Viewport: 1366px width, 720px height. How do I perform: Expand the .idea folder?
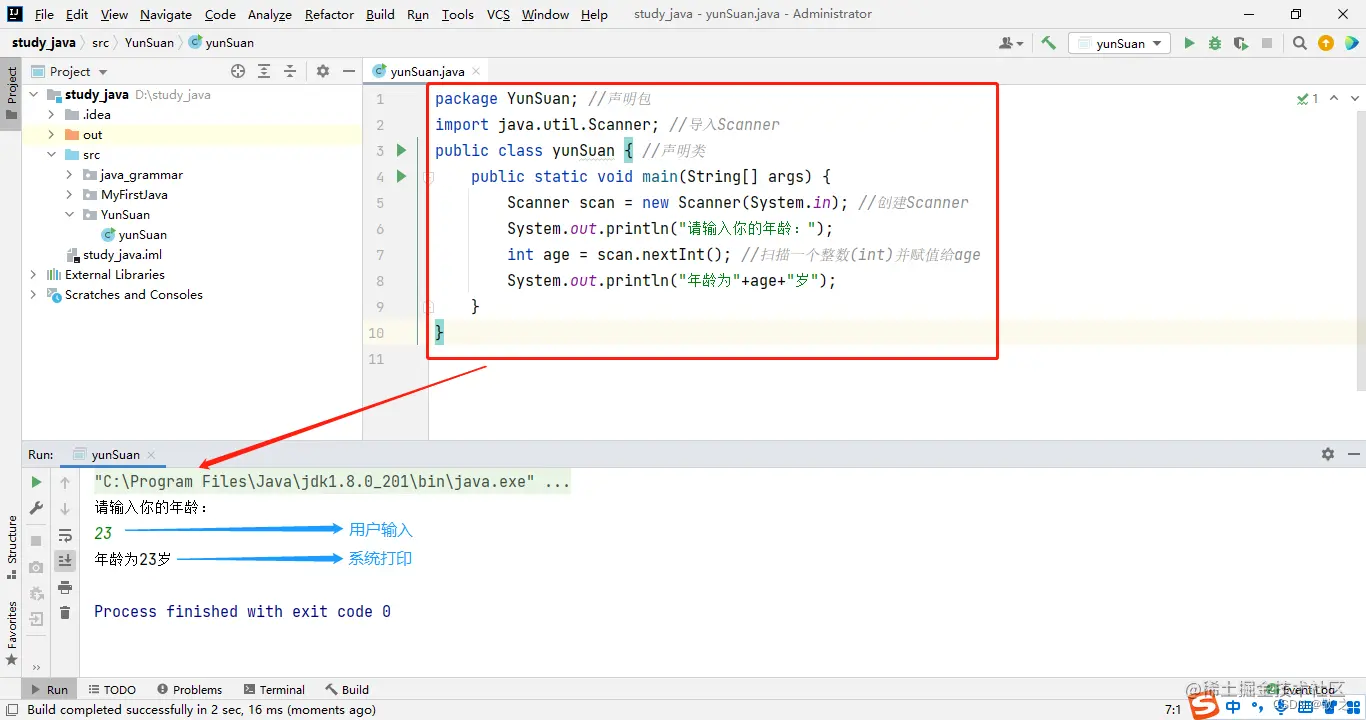(x=51, y=115)
